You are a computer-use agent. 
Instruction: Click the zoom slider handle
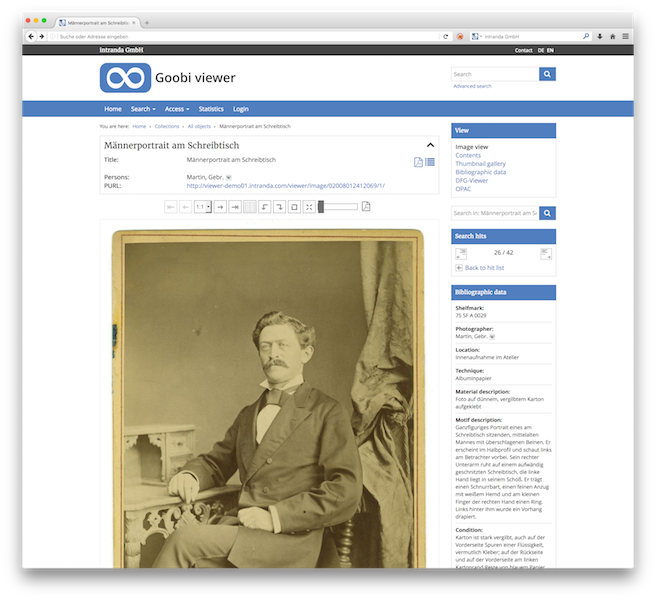click(x=321, y=207)
